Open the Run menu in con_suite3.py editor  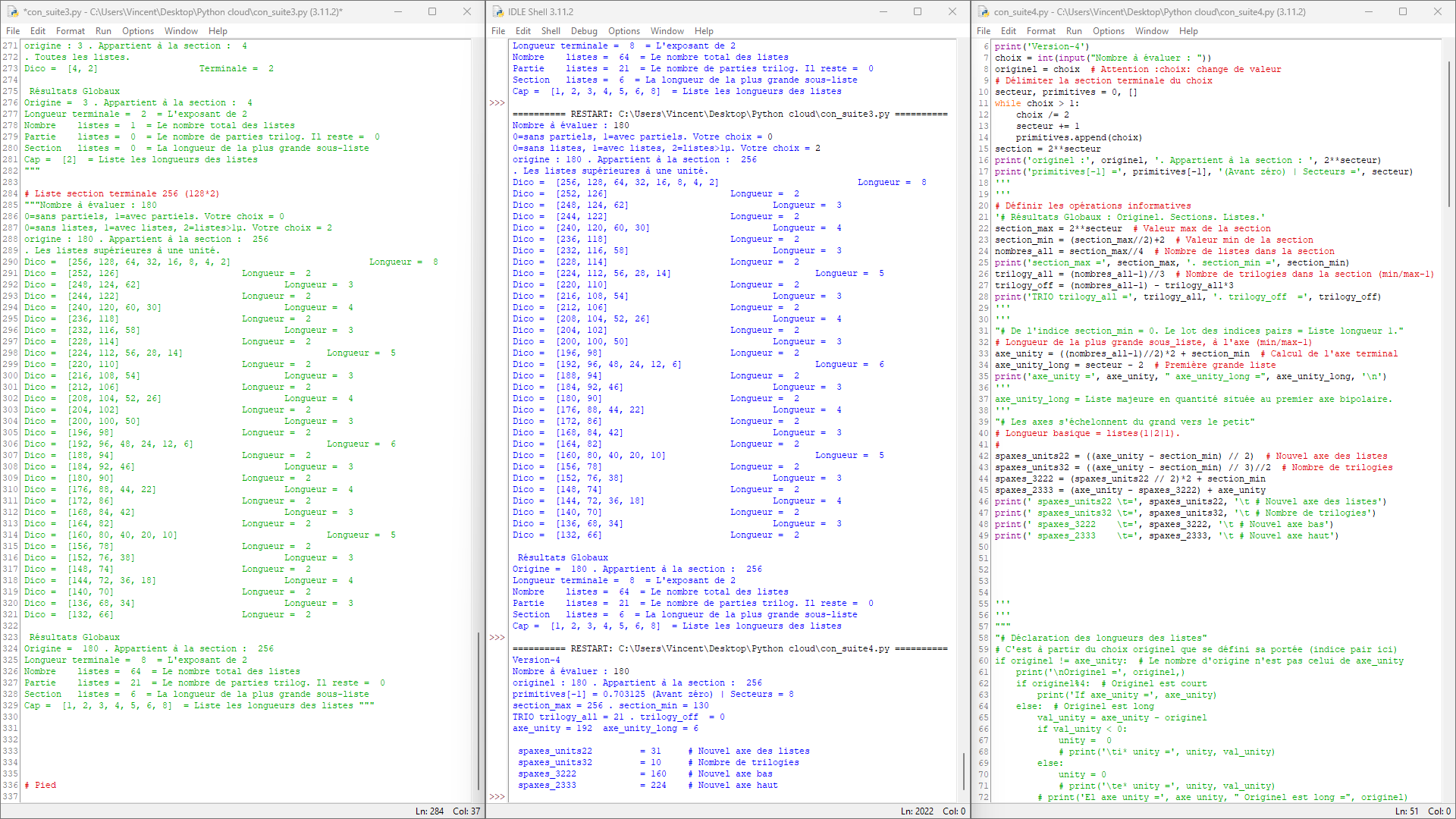coord(105,31)
